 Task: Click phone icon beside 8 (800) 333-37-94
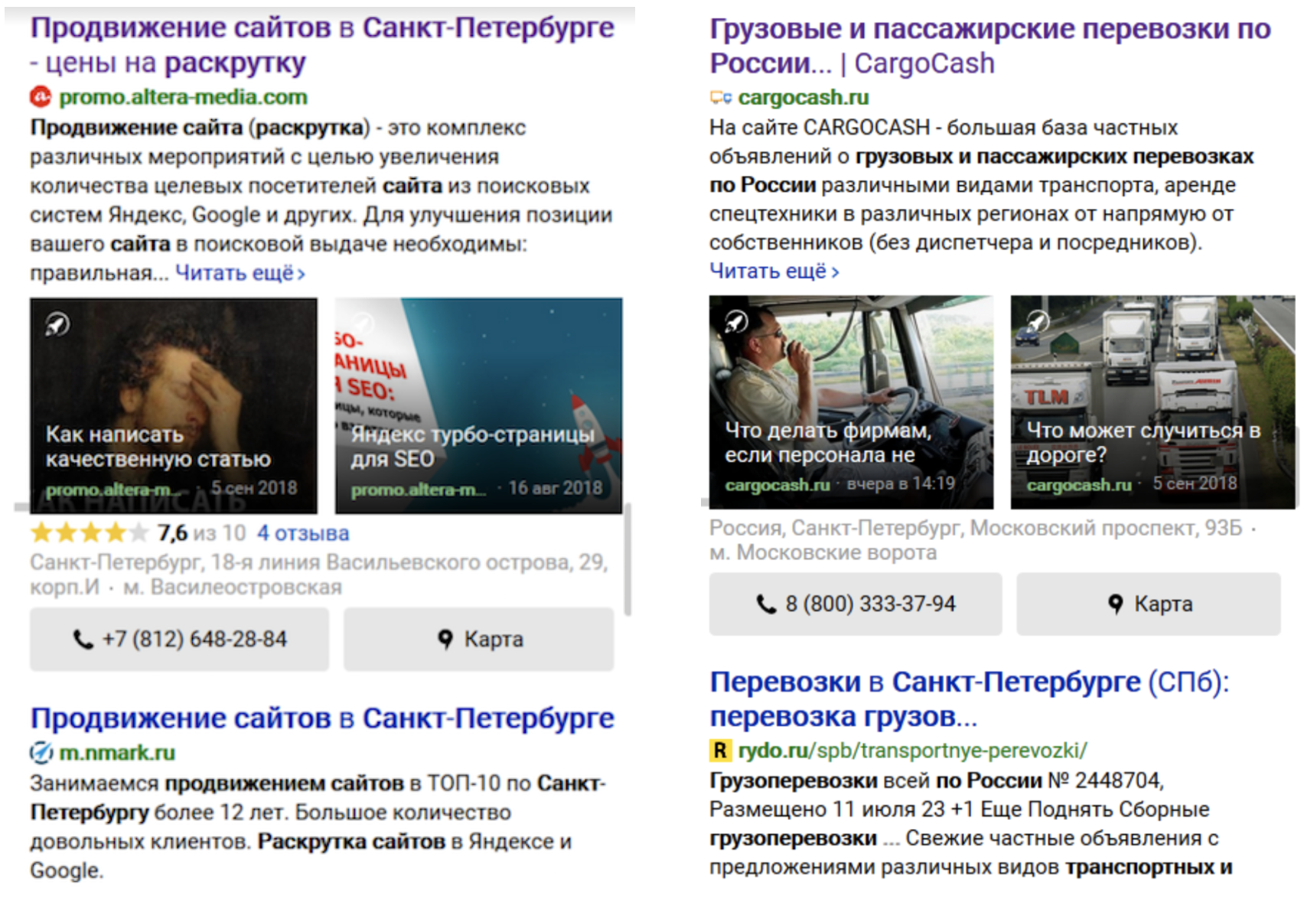point(766,604)
